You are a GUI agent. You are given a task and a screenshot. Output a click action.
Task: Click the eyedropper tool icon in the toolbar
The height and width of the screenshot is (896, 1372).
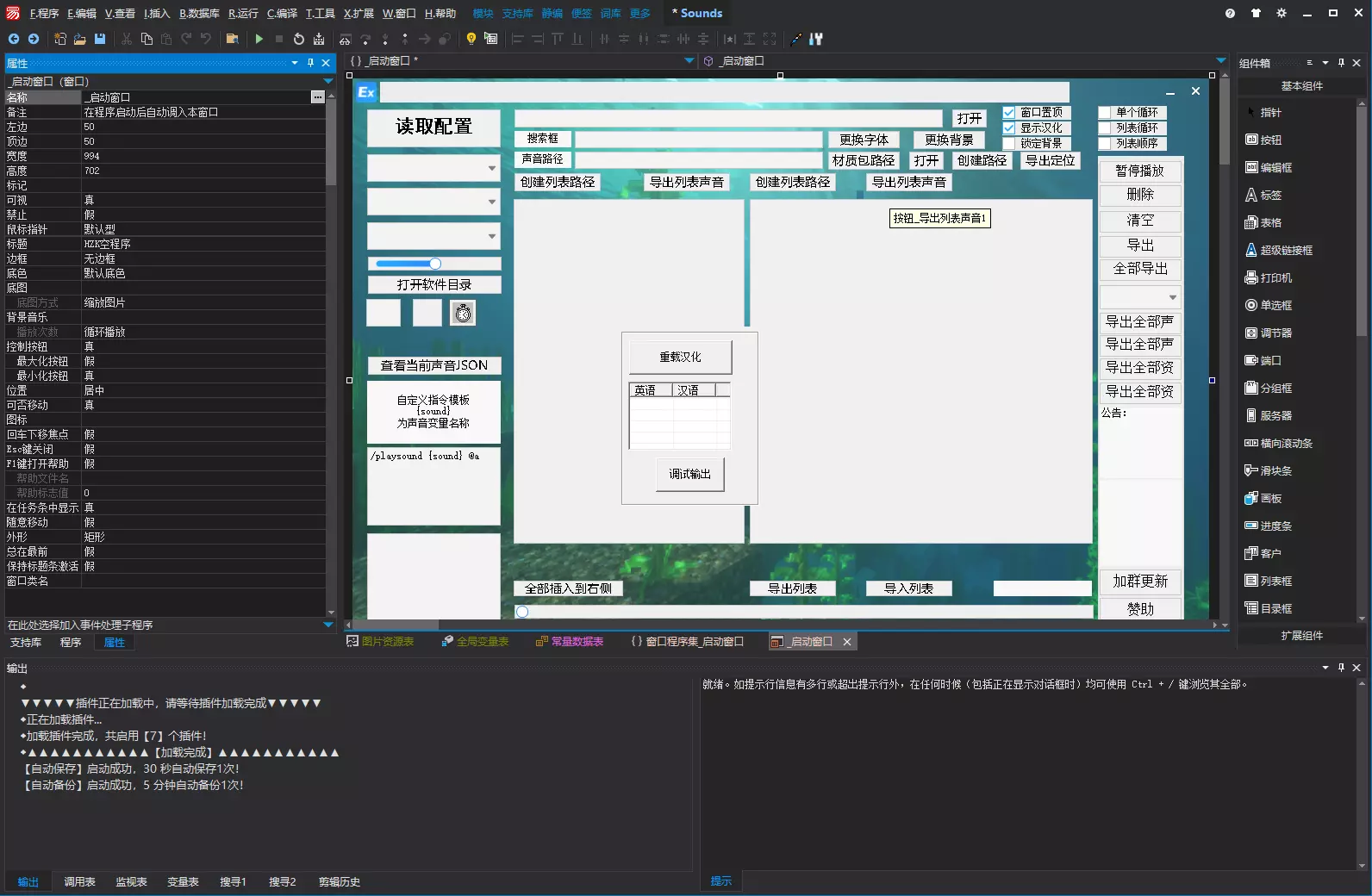click(796, 39)
